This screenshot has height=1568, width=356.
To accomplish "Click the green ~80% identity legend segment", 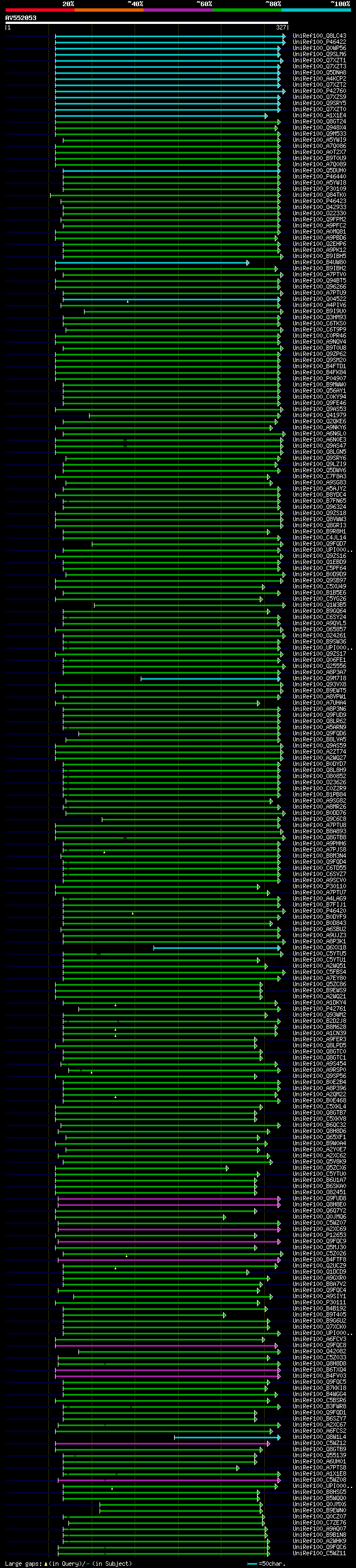I will (247, 10).
